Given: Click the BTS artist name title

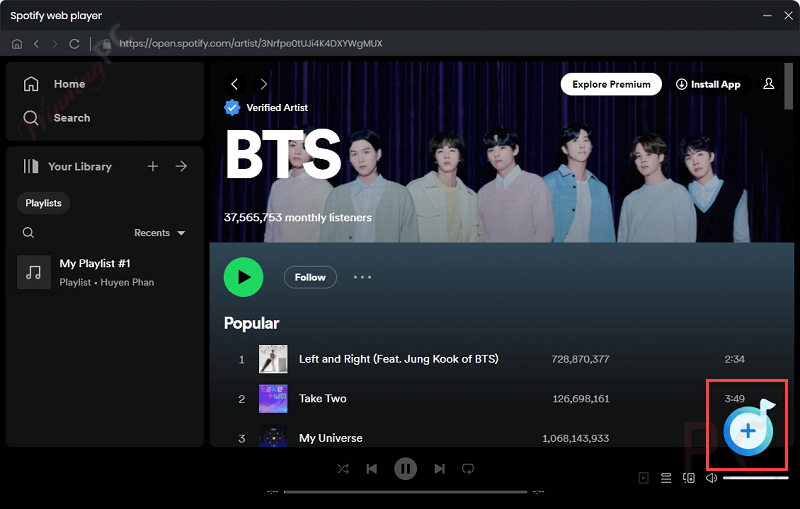Looking at the screenshot, I should [x=283, y=154].
